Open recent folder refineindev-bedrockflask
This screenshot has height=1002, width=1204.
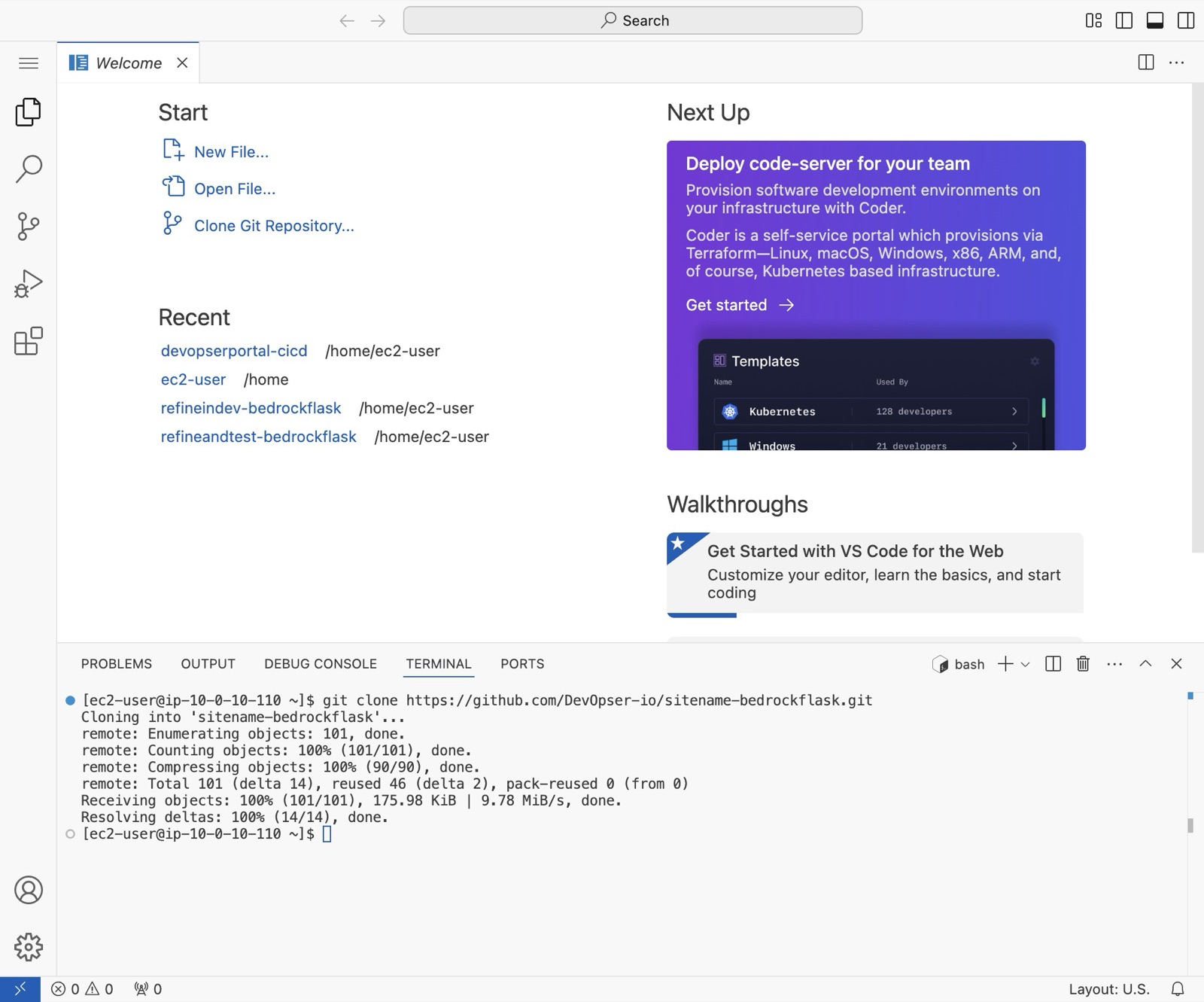[251, 408]
